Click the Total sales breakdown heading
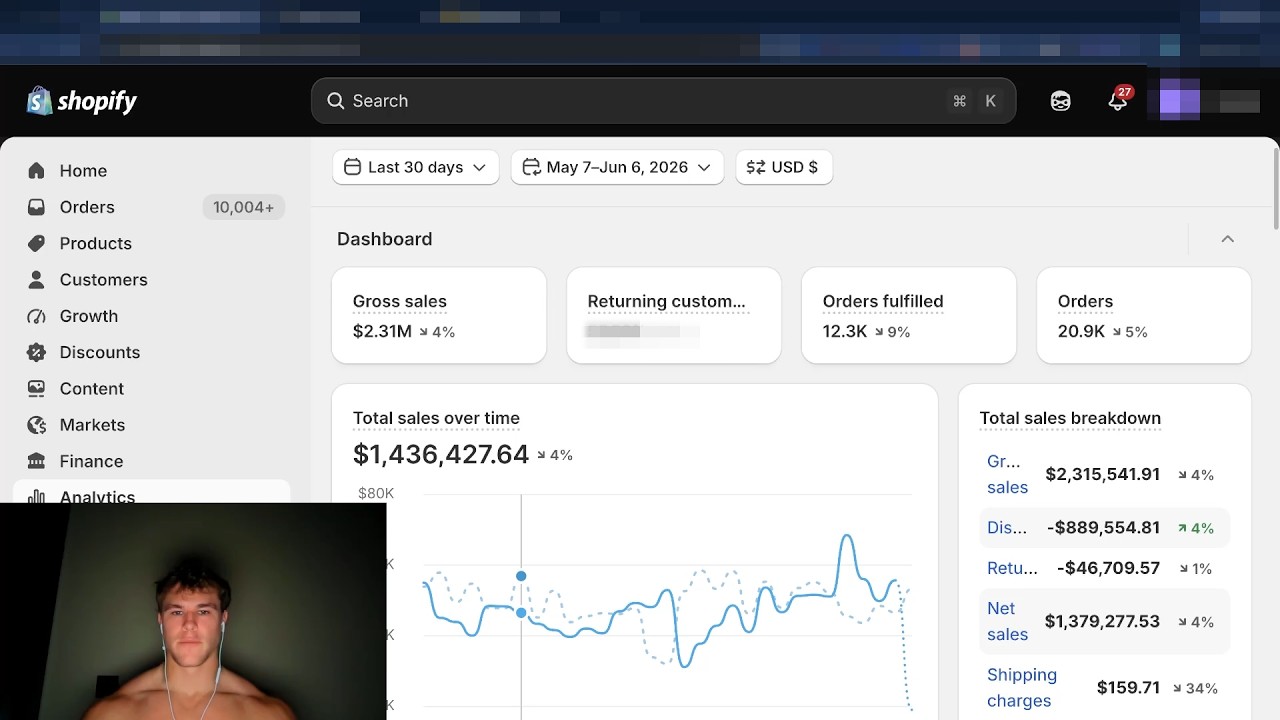This screenshot has width=1280, height=720. point(1070,418)
